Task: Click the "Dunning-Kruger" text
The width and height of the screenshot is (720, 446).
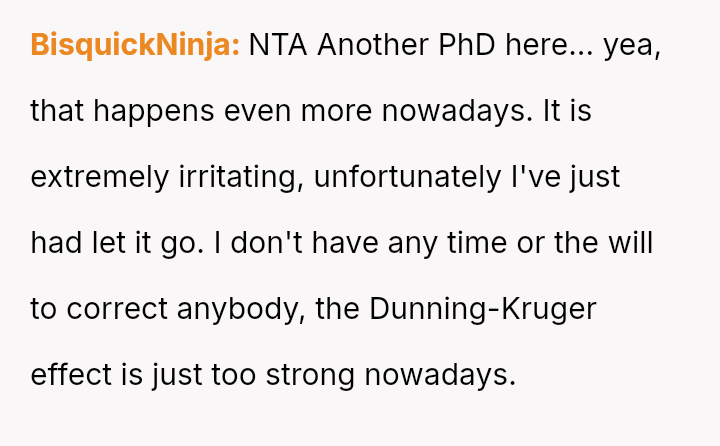Action: click(x=482, y=309)
